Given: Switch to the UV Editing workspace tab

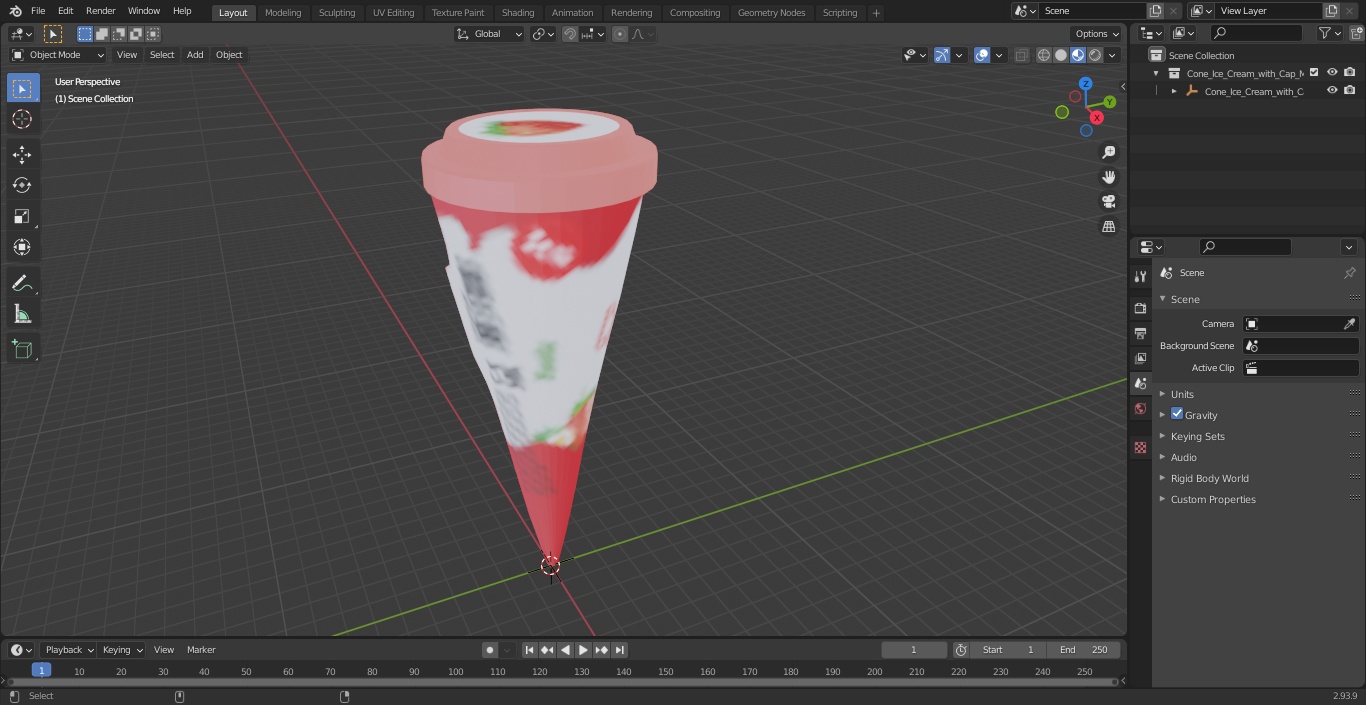Looking at the screenshot, I should 393,12.
